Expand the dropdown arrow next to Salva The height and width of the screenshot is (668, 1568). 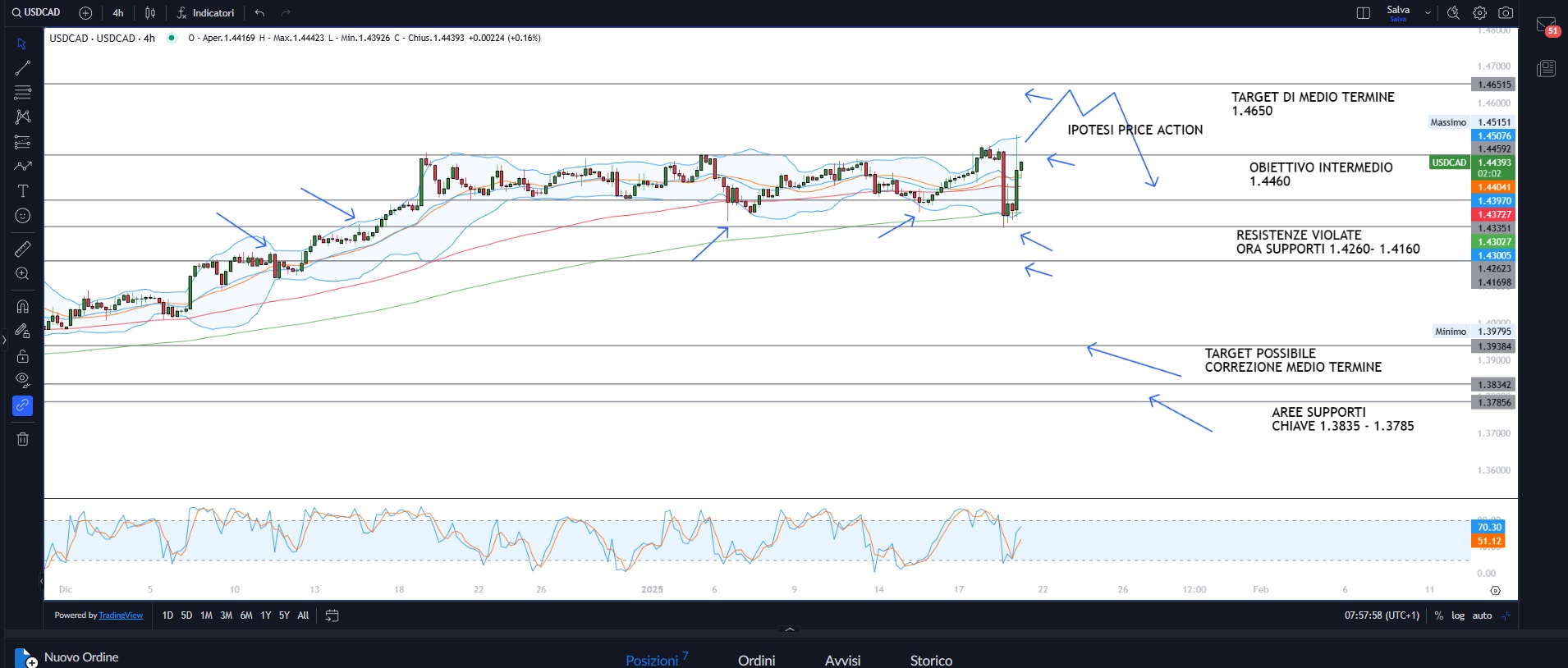1428,13
